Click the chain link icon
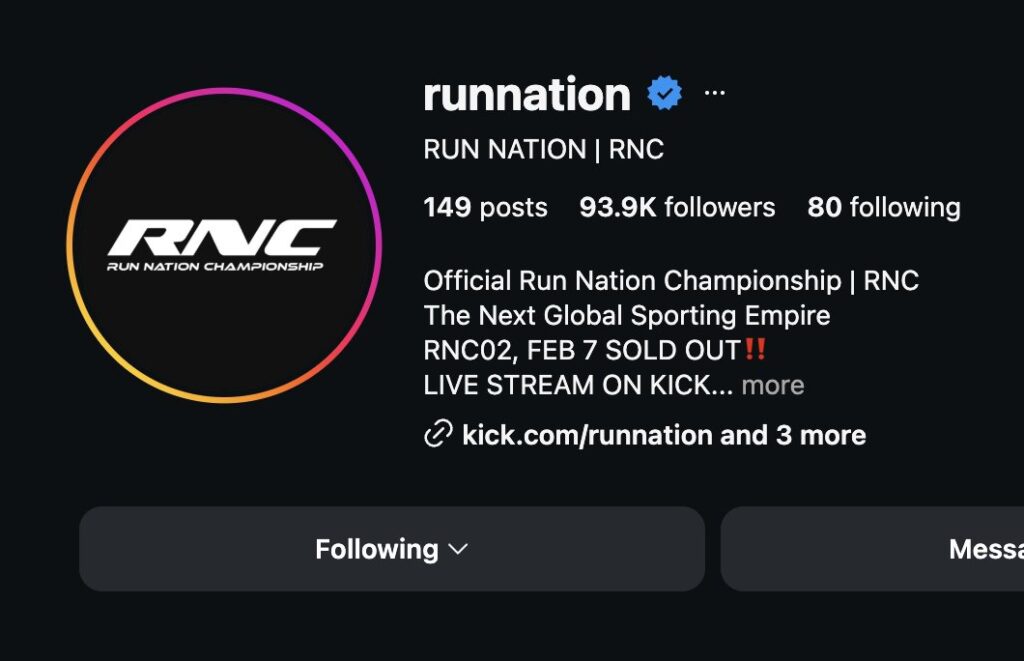 [x=438, y=434]
